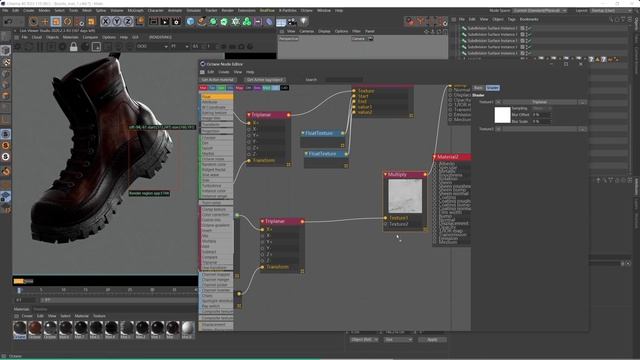Click Get Active tag/object button

[x=265, y=80]
